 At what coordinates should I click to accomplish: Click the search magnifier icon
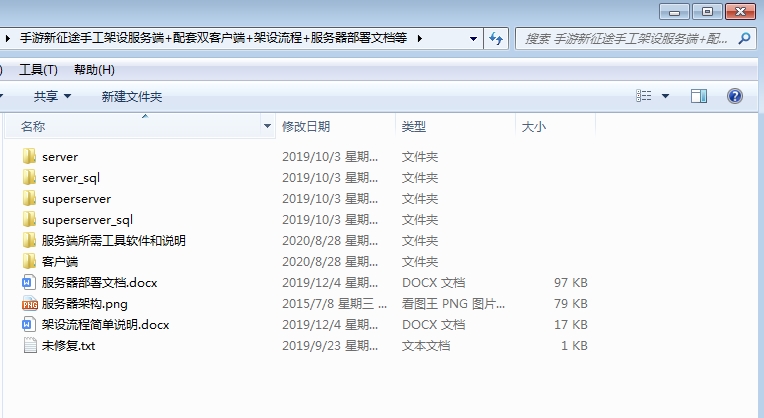tap(744, 39)
